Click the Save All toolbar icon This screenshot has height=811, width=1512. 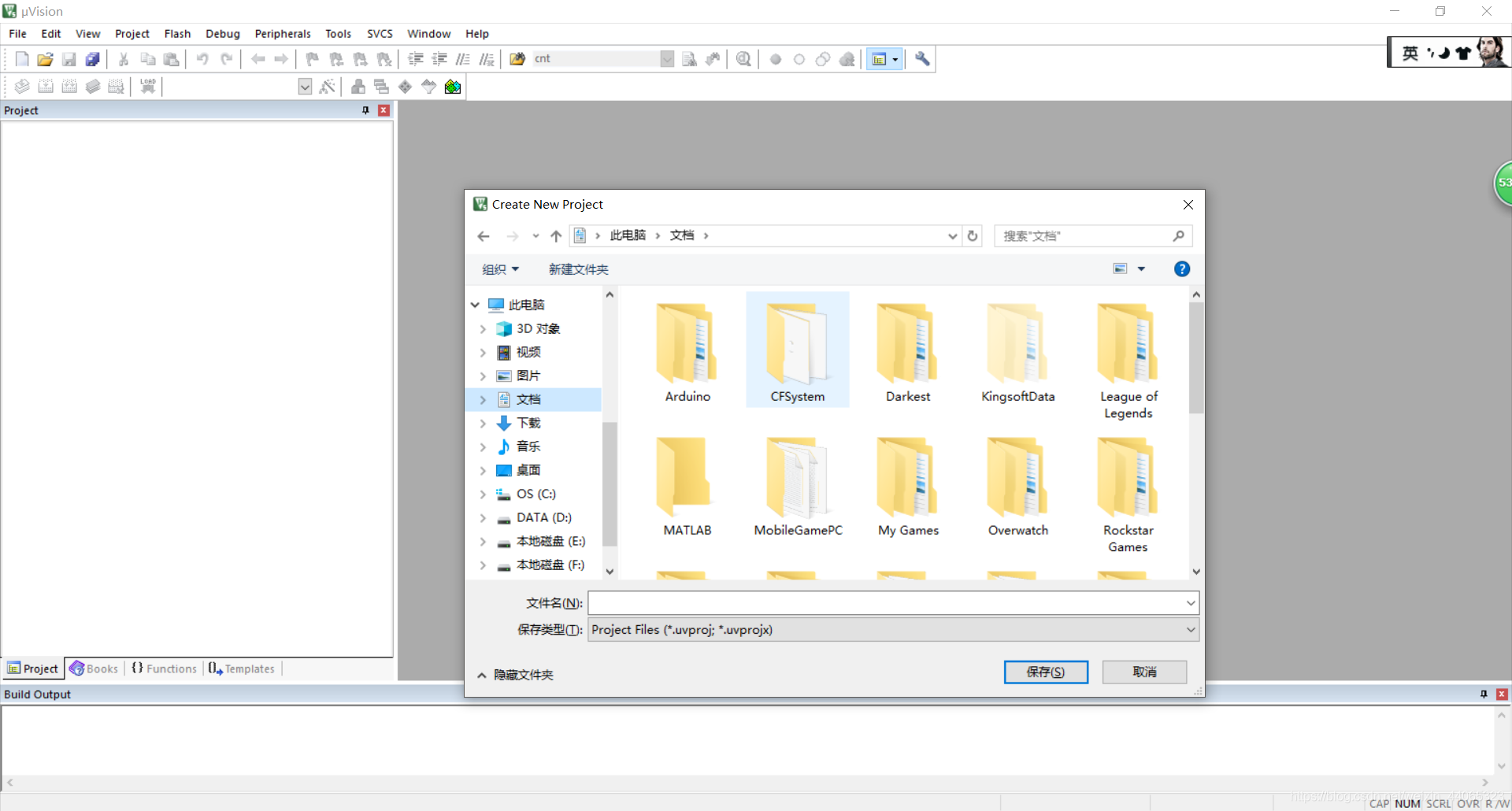pyautogui.click(x=92, y=59)
